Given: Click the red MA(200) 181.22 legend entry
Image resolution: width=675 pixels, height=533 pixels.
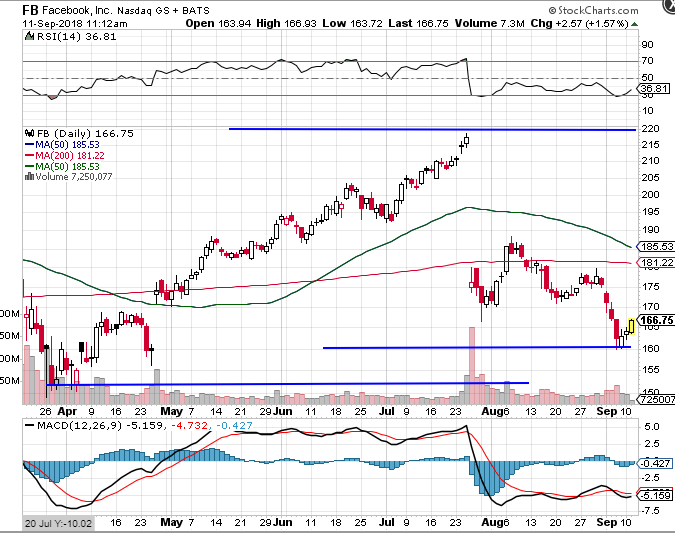Looking at the screenshot, I should pos(65,155).
